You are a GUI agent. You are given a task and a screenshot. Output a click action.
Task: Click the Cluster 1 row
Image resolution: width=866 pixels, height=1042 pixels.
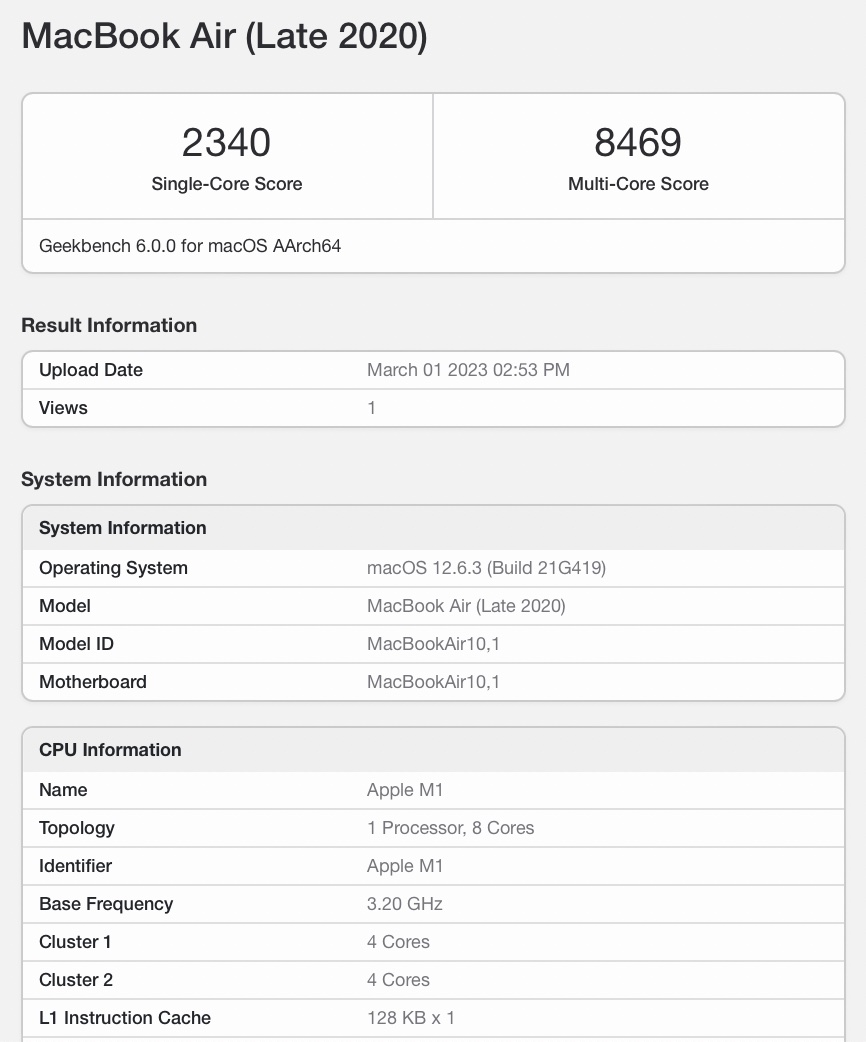click(x=432, y=942)
